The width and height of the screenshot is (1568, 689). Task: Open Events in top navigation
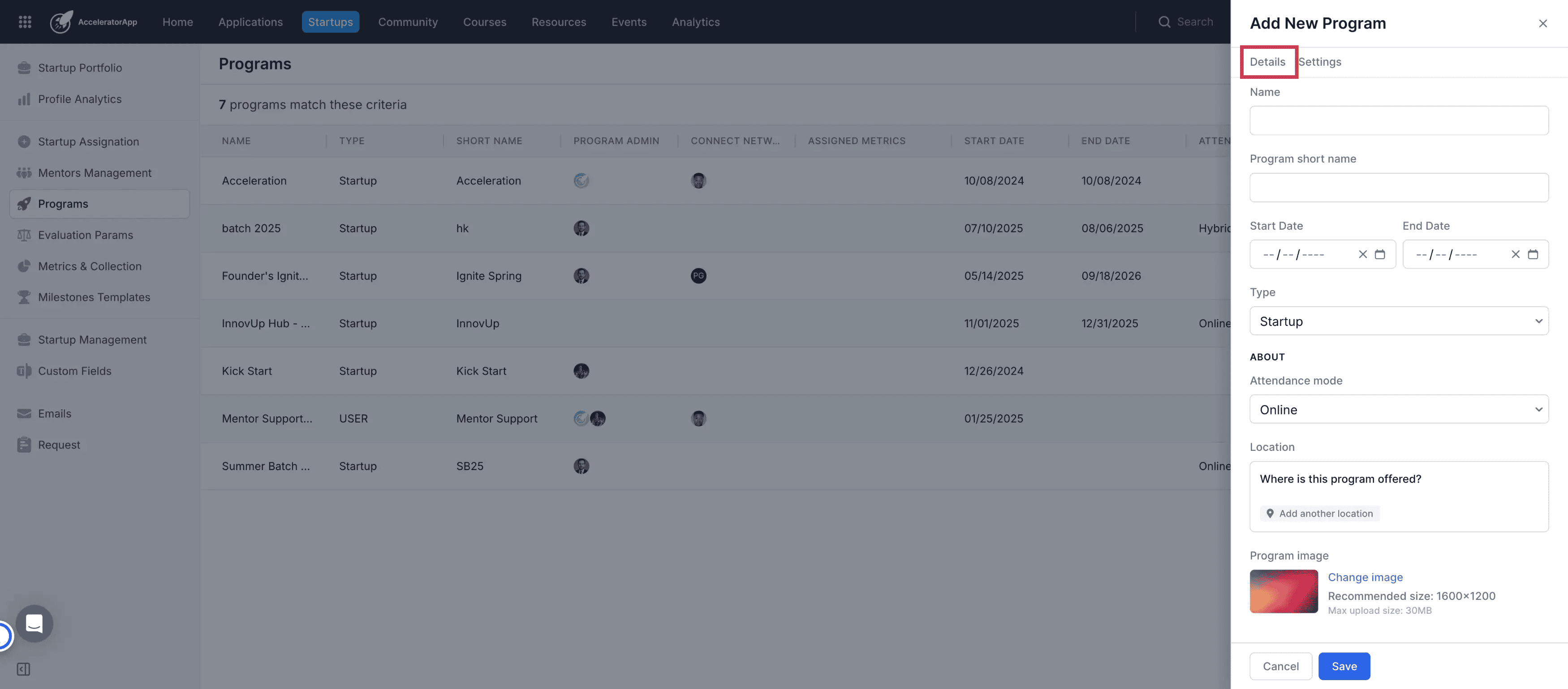629,22
